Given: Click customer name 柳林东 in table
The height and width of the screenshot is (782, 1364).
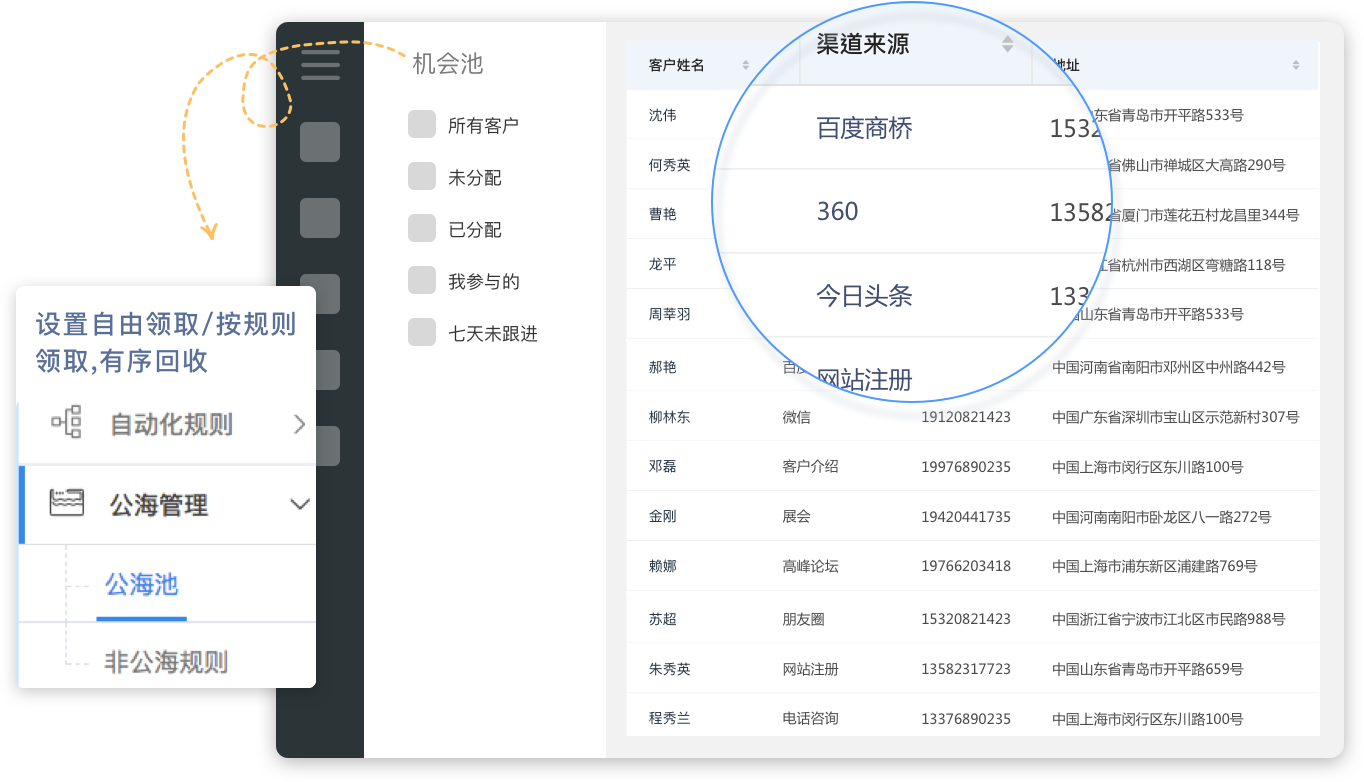Looking at the screenshot, I should 669,417.
